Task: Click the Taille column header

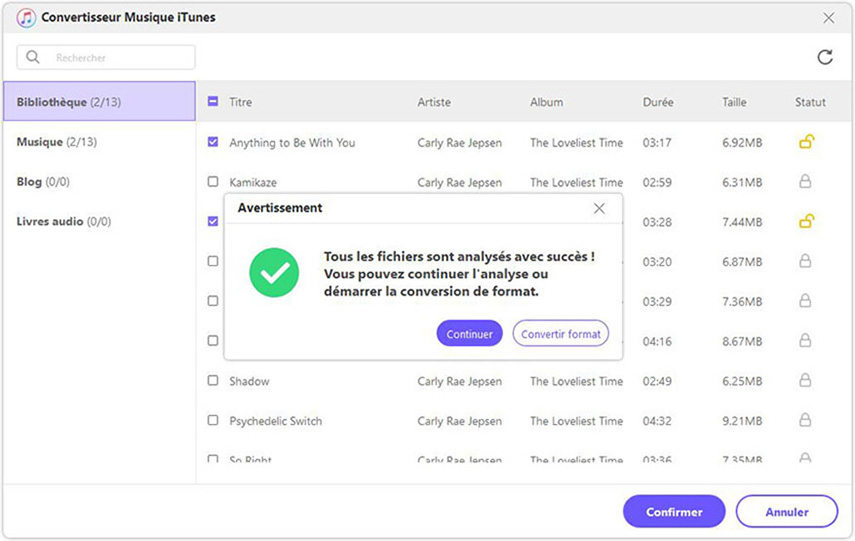Action: tap(734, 102)
